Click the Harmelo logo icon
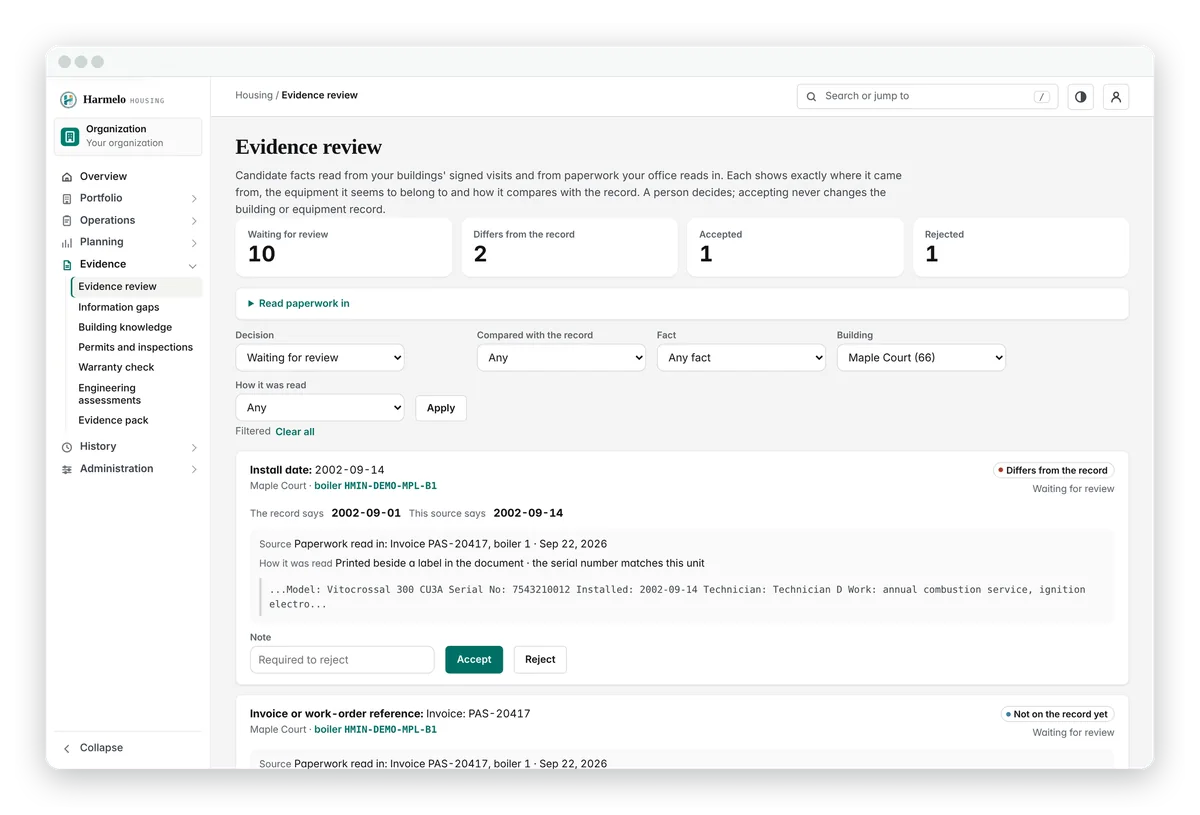Screen dimensions: 1200x815 coord(68,100)
